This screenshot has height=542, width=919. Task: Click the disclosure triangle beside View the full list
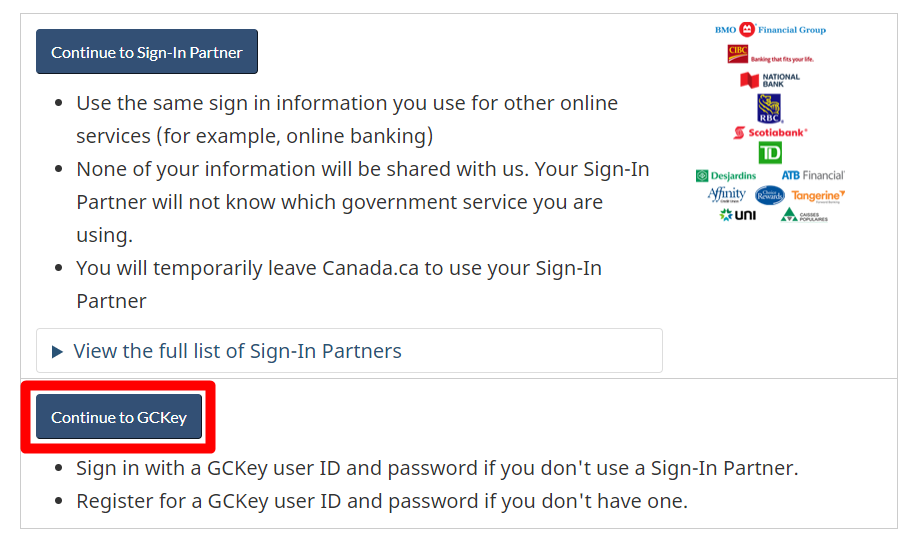click(57, 351)
